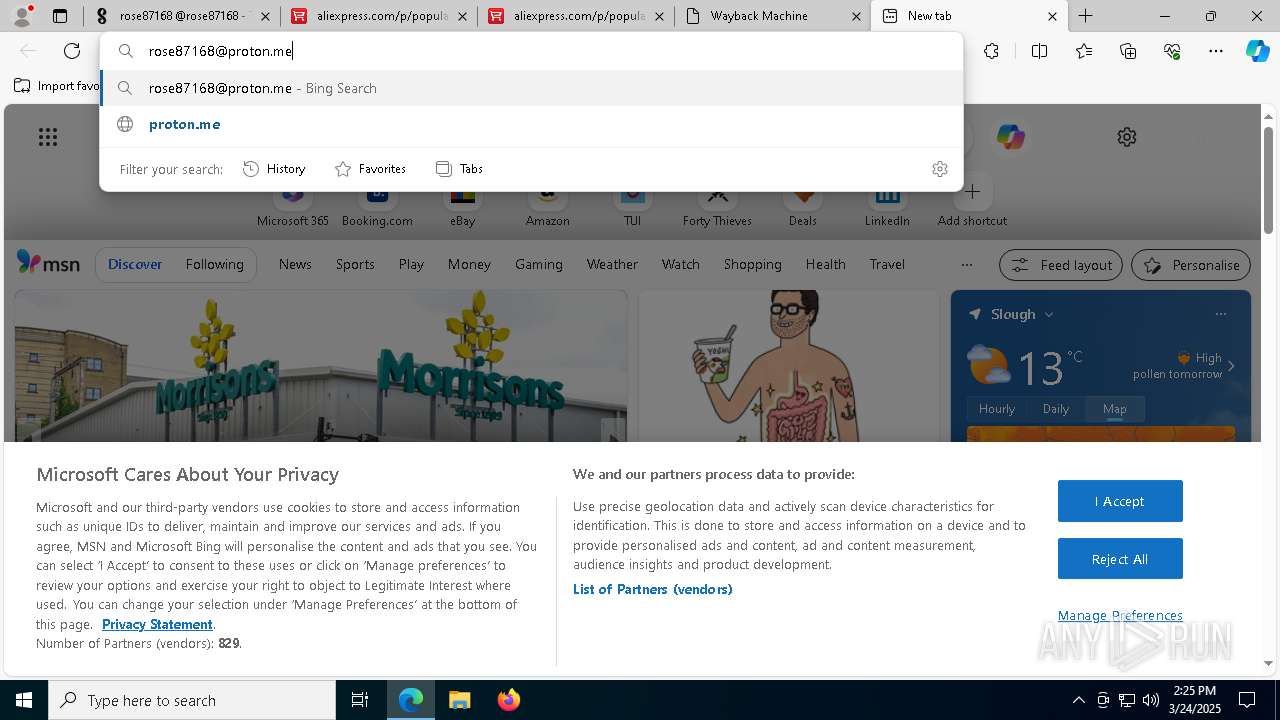Open the Privacy Statement link
The height and width of the screenshot is (720, 1280).
pyautogui.click(x=157, y=624)
